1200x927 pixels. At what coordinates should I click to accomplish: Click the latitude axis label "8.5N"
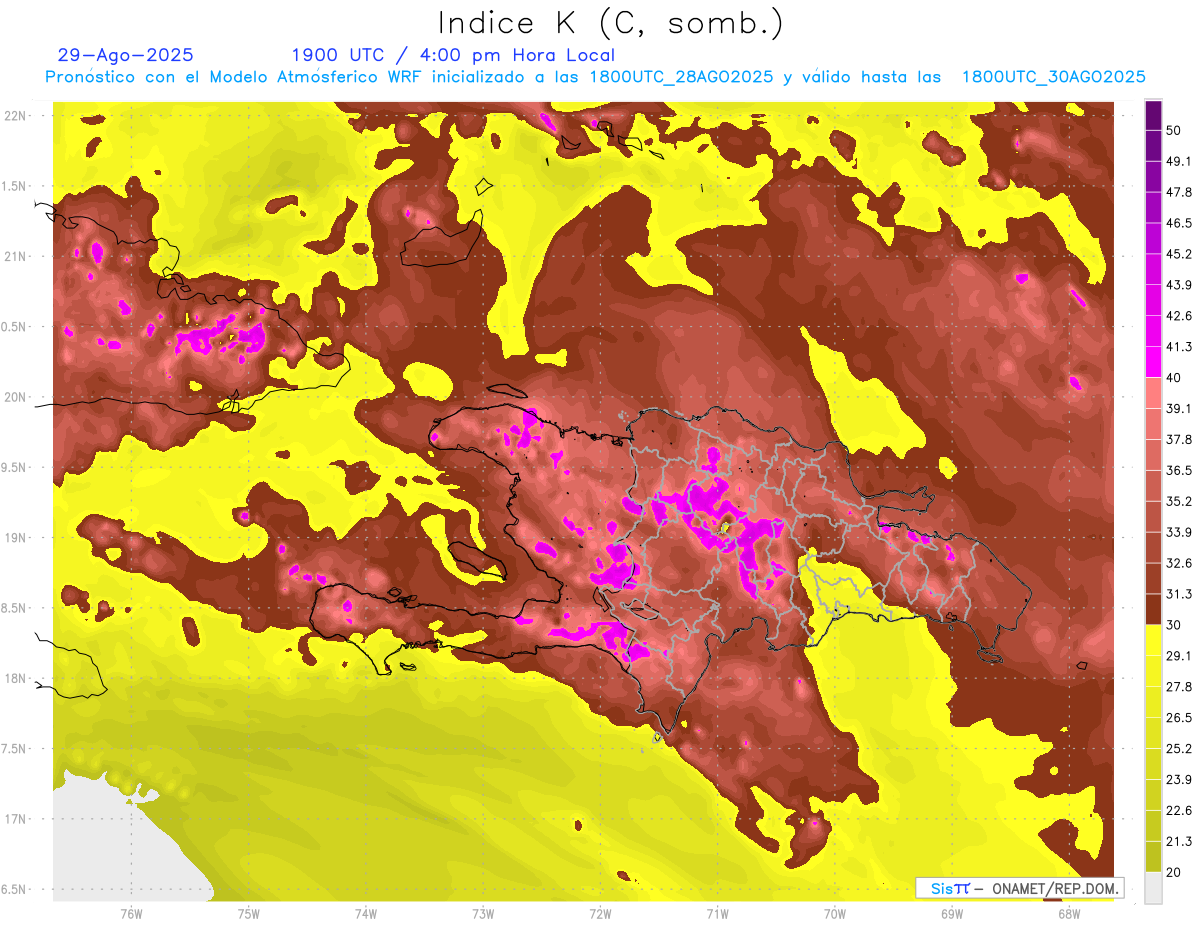15,608
